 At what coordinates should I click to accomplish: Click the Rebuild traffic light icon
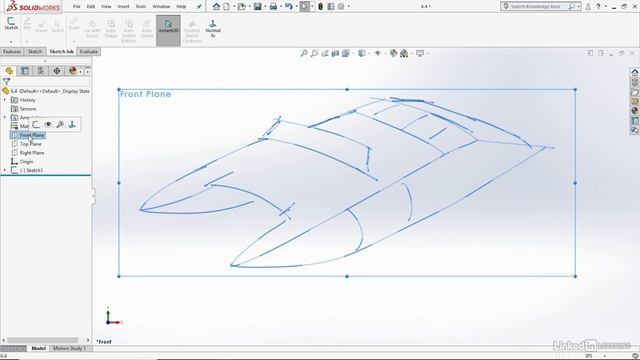pyautogui.click(x=320, y=7)
